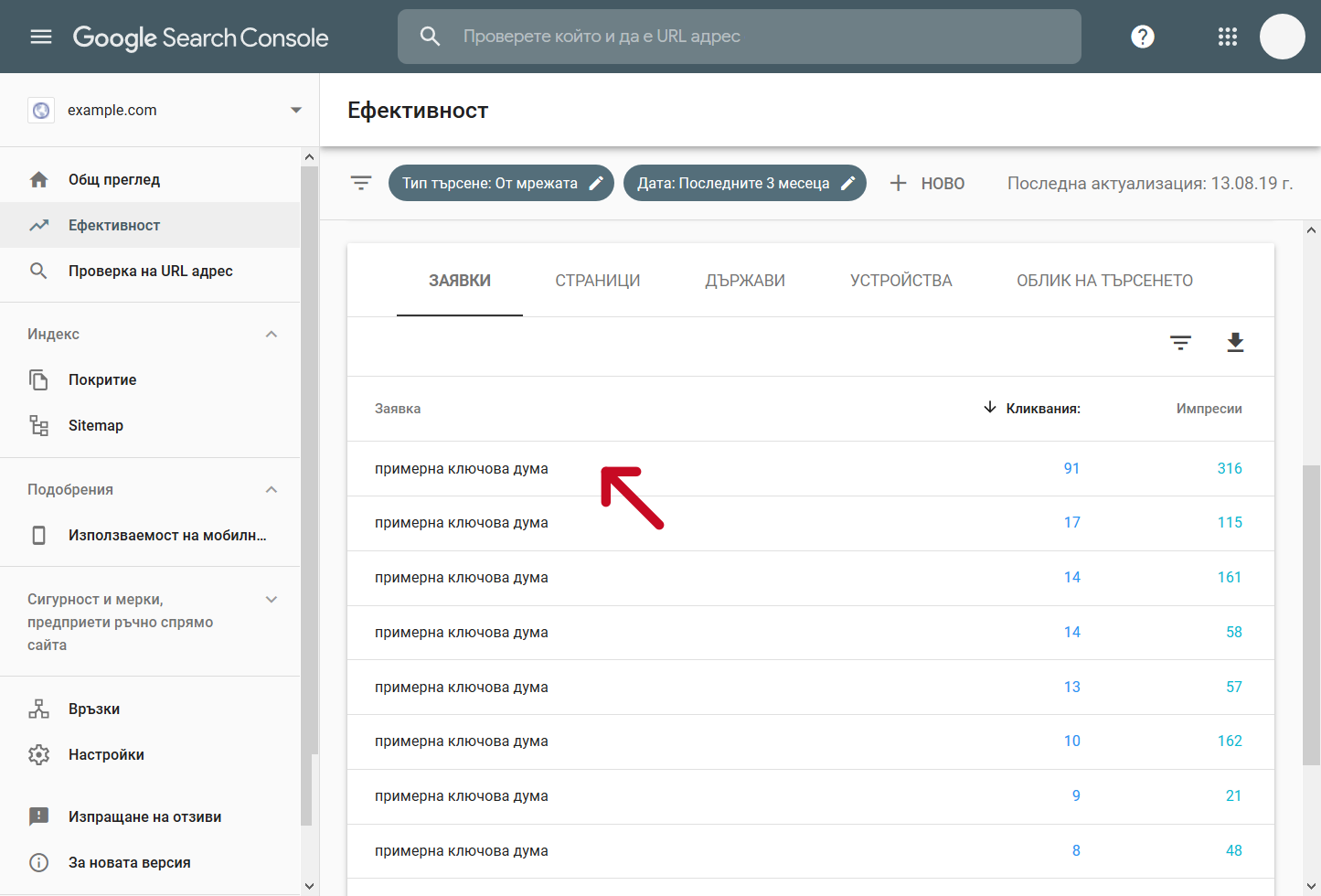1321x896 pixels.
Task: Sort by the Кликвания column header
Action: (1043, 409)
